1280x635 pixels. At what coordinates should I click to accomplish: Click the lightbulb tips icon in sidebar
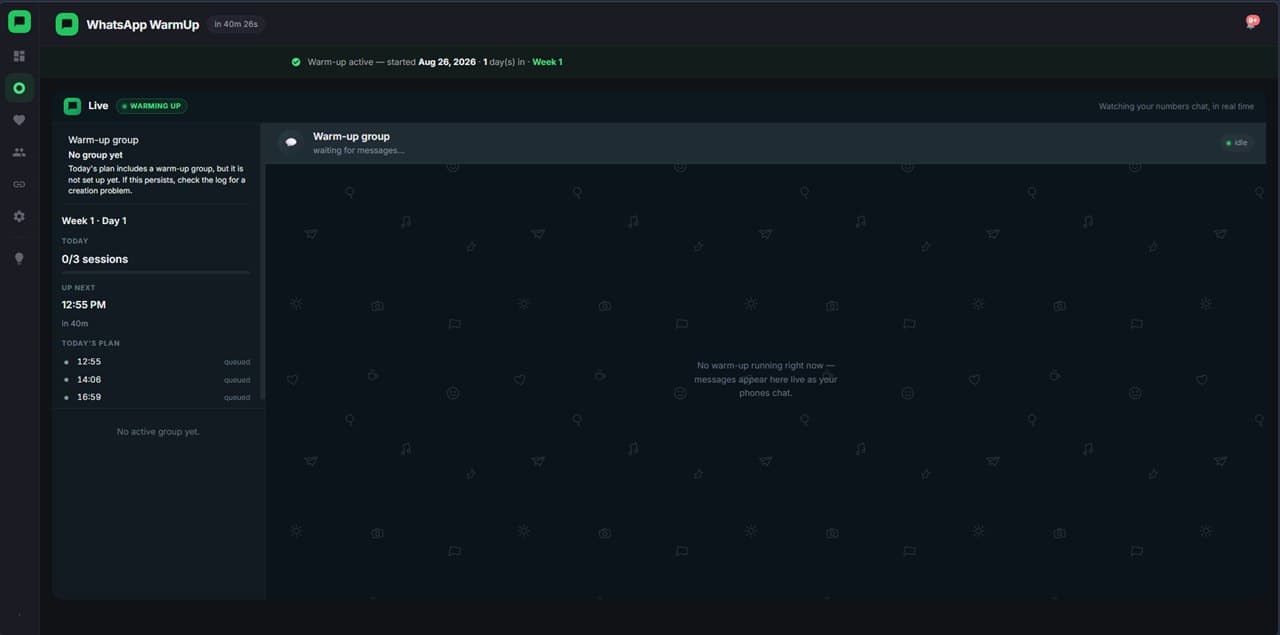click(x=19, y=258)
